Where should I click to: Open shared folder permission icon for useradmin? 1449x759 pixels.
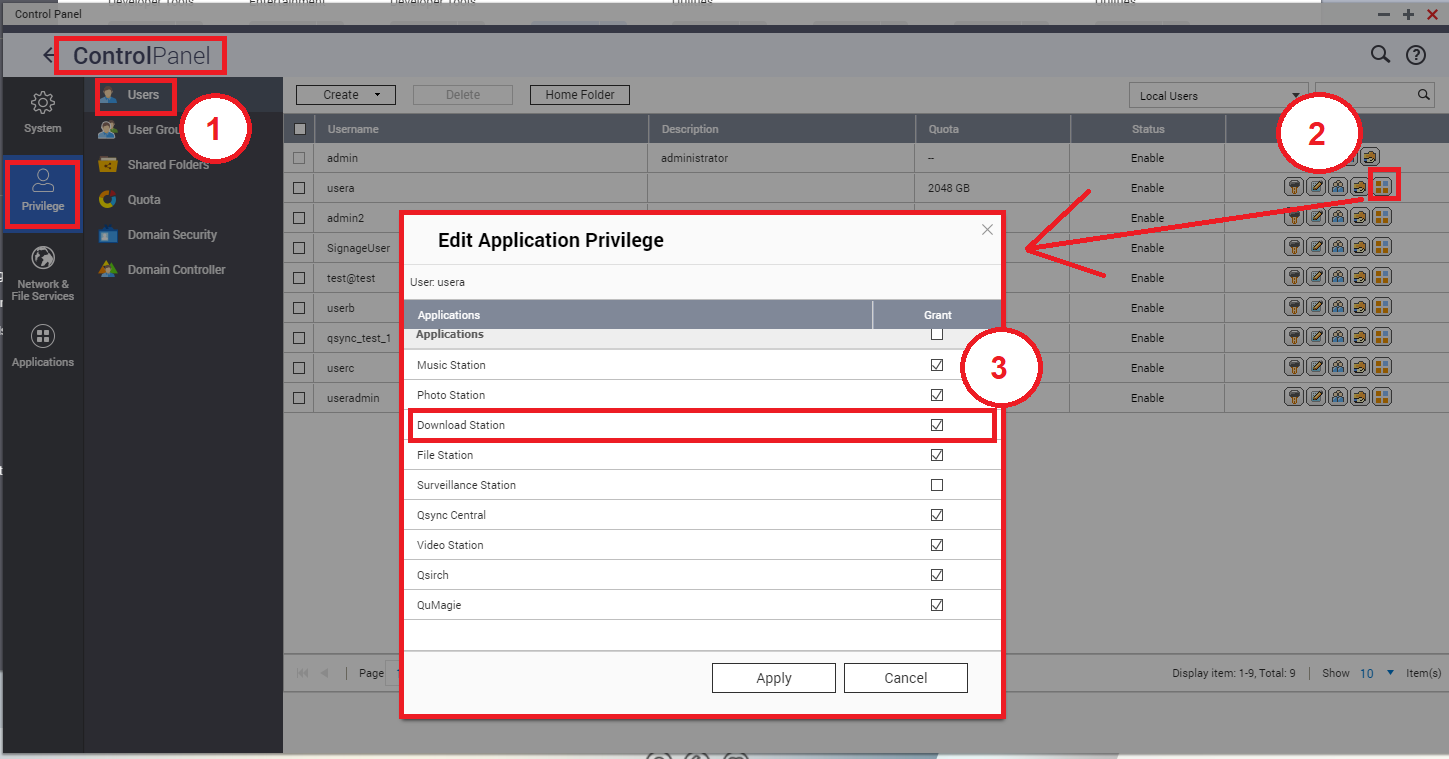pyautogui.click(x=1360, y=398)
